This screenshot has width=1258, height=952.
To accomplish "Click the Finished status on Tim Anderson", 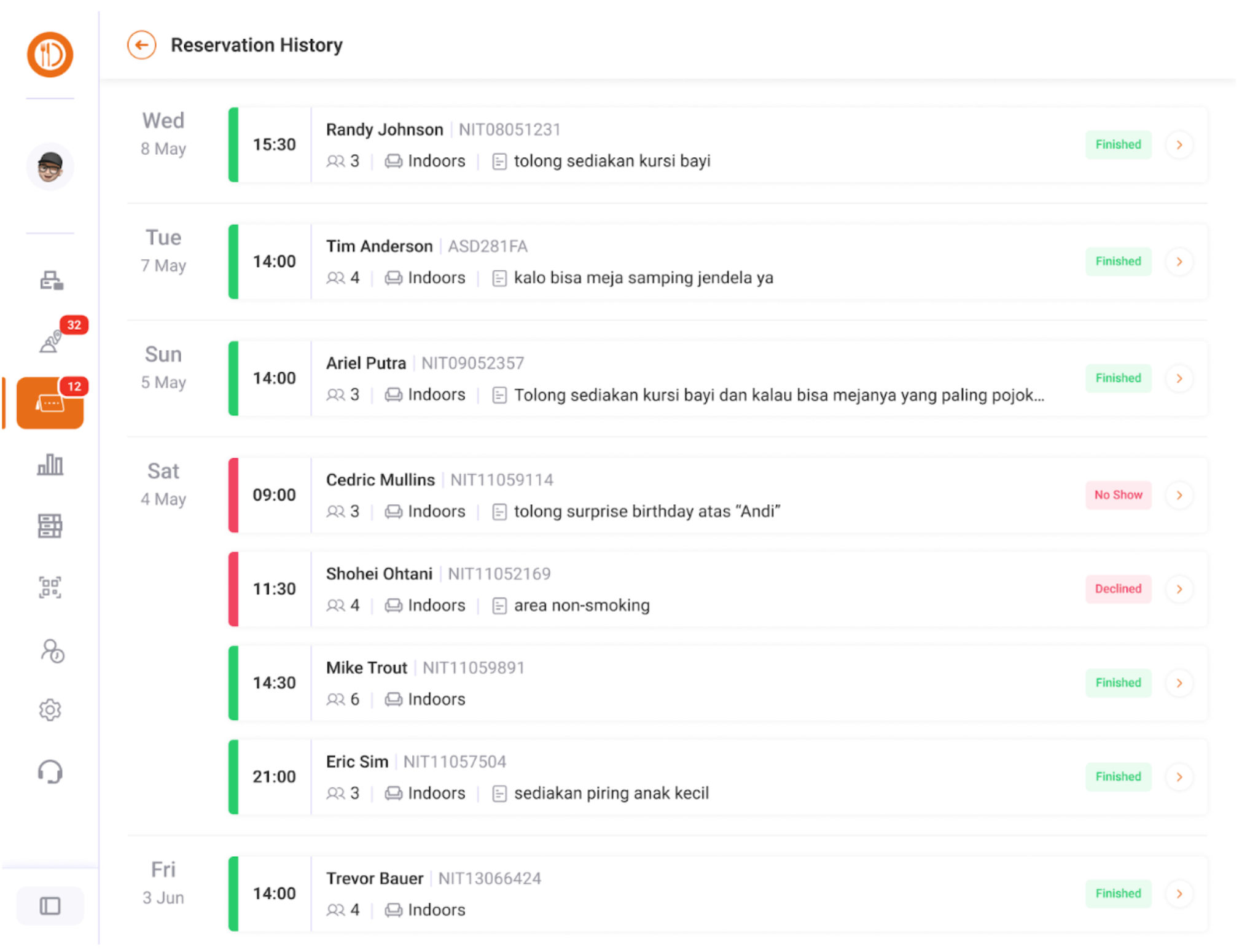I will click(1118, 262).
